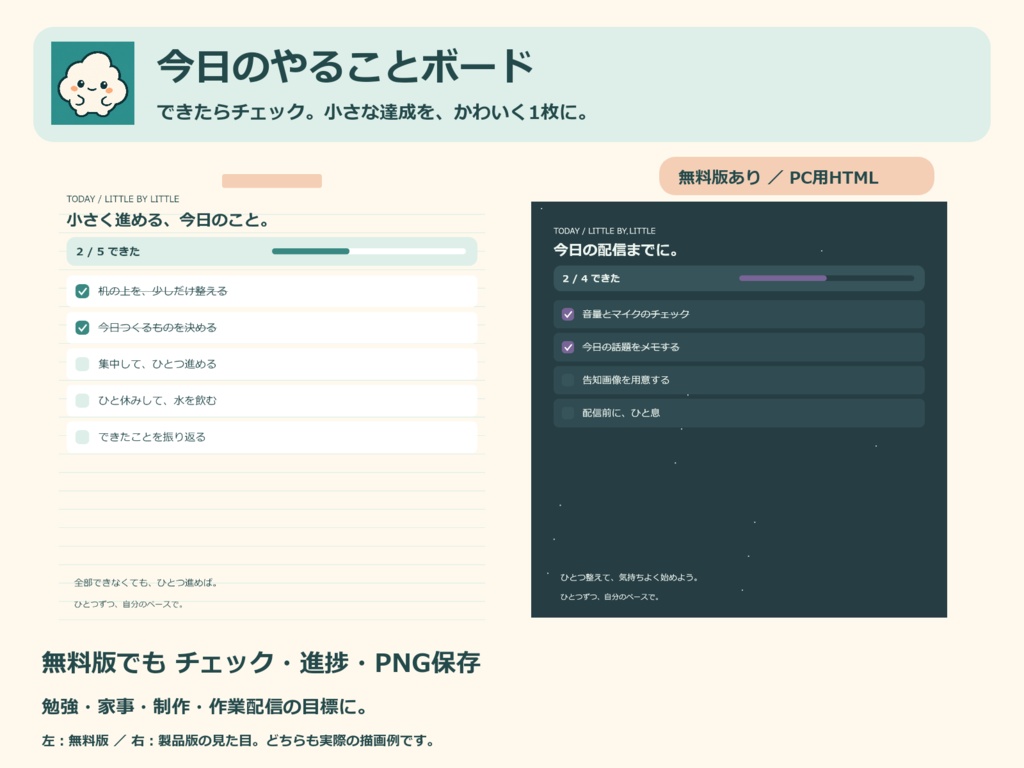Click the 2 / 4 できた counter text
The image size is (1024, 768).
tap(591, 278)
